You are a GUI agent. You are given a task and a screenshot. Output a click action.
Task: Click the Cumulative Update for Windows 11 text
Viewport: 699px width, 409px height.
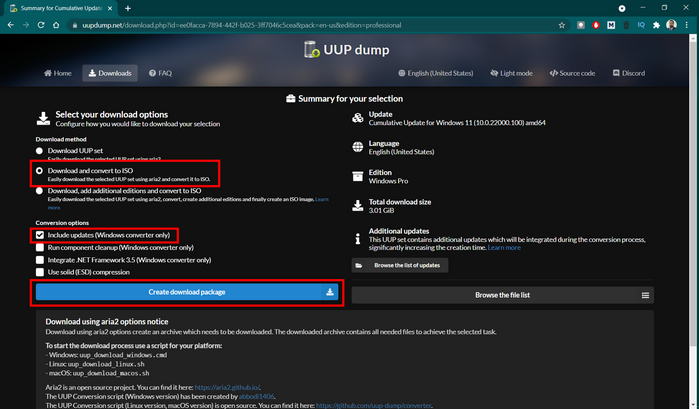[x=457, y=123]
